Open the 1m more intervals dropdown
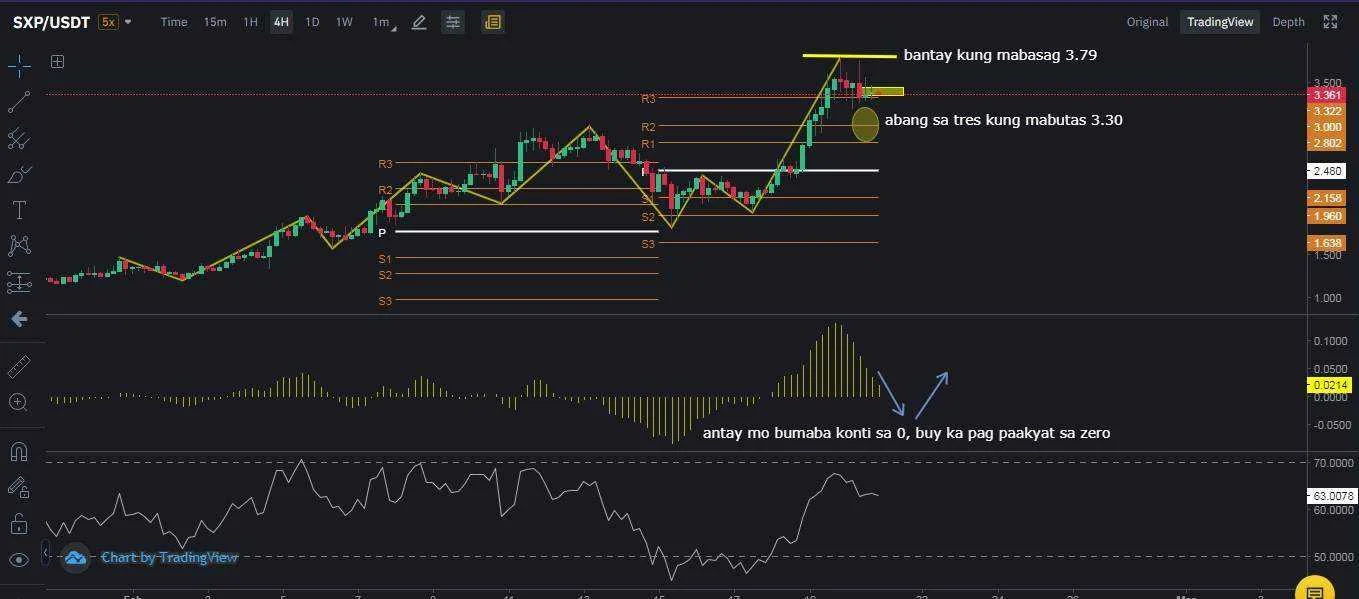This screenshot has height=599, width=1359. pos(383,22)
